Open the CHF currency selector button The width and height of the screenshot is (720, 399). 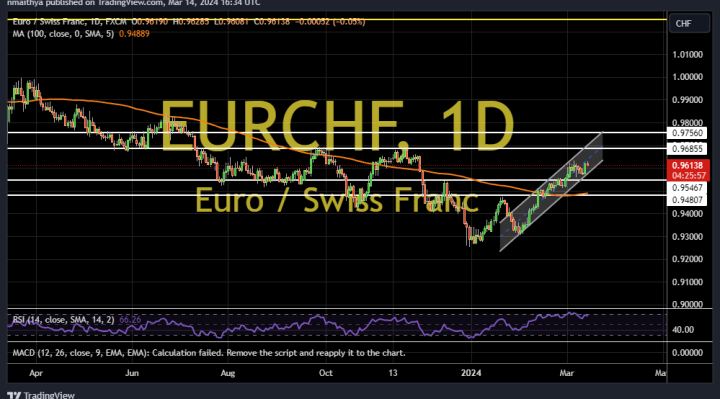(689, 23)
